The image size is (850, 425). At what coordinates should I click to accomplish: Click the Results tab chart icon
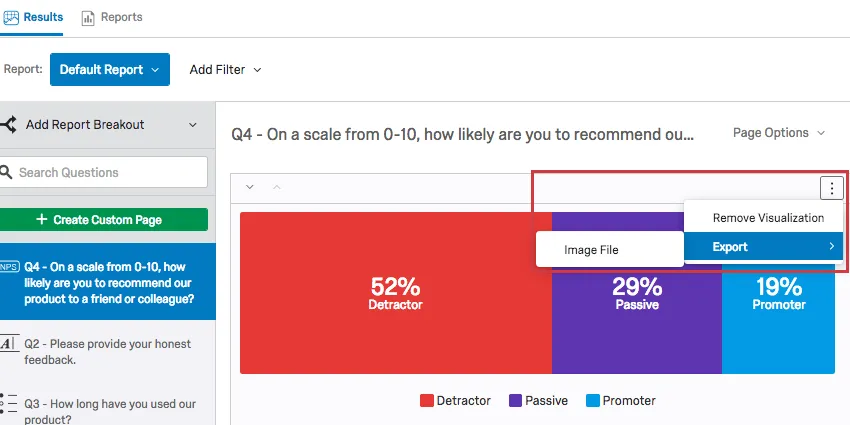click(x=12, y=18)
